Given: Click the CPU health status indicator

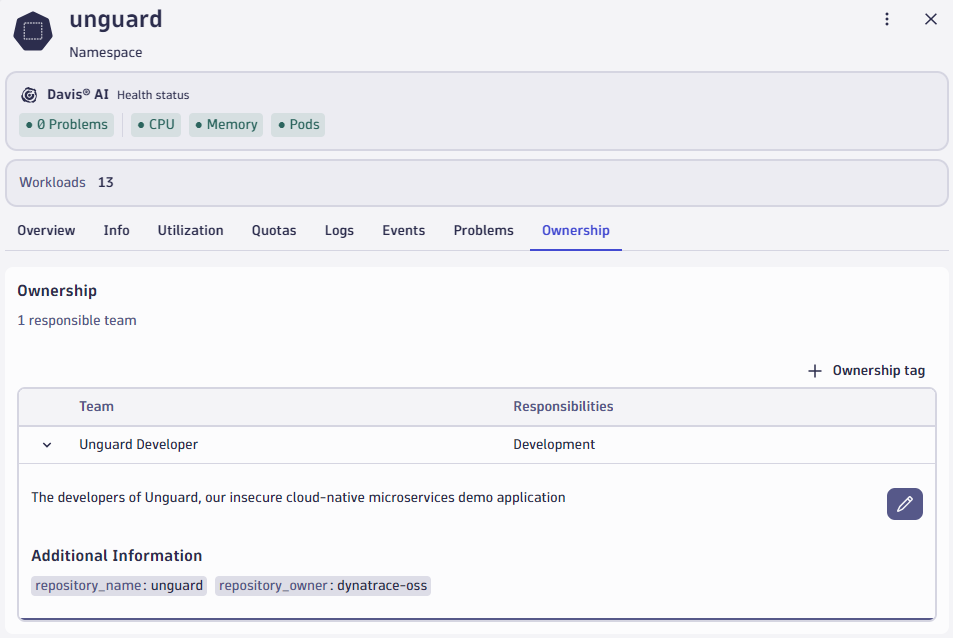Looking at the screenshot, I should [155, 124].
